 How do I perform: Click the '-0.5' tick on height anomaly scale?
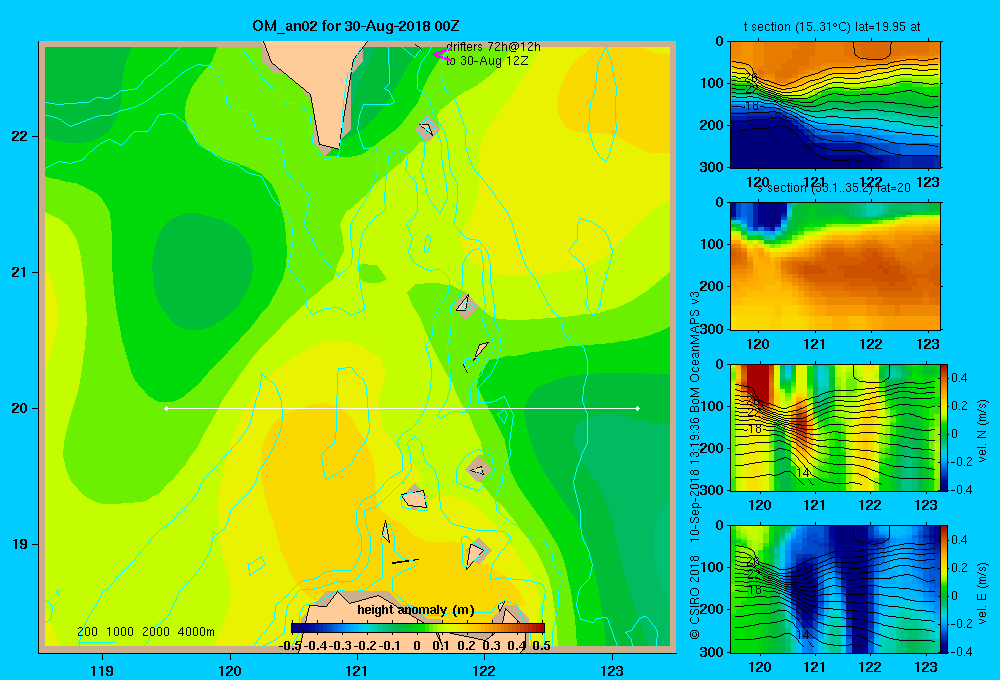[x=290, y=646]
